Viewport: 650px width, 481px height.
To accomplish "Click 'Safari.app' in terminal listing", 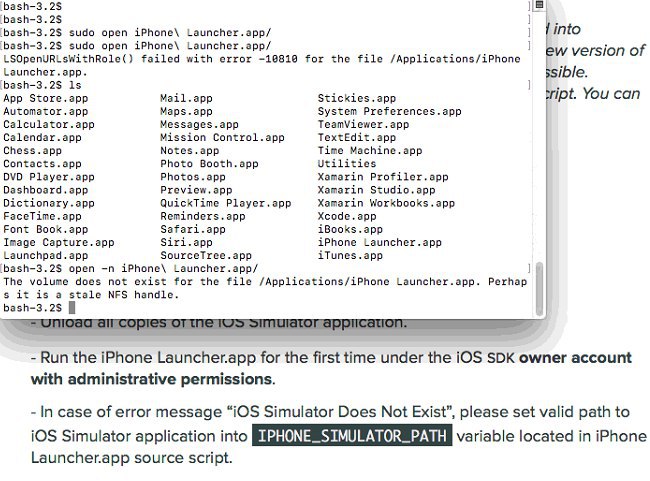I will [x=193, y=230].
